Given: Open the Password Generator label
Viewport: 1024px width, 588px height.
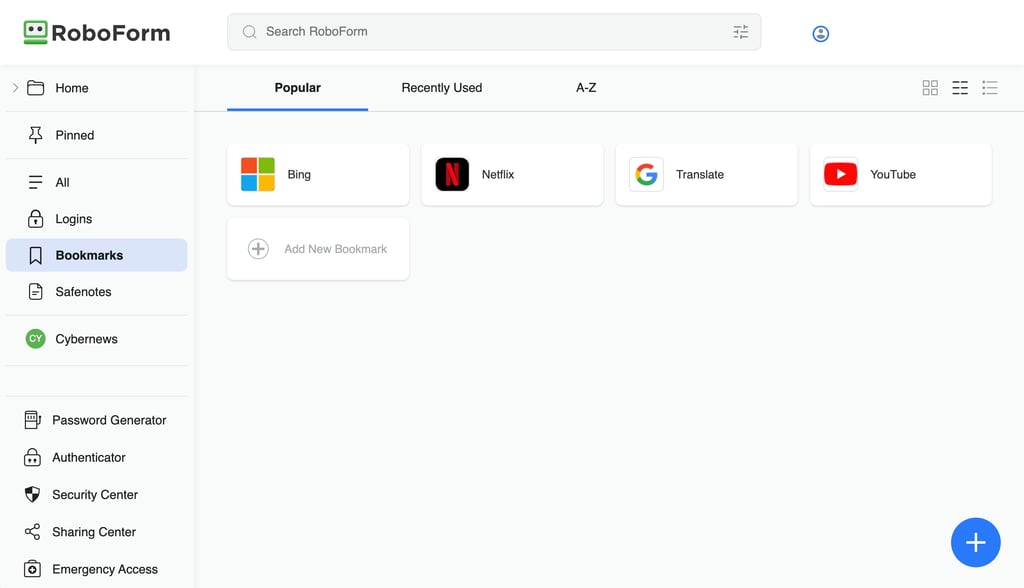Looking at the screenshot, I should click(x=109, y=420).
